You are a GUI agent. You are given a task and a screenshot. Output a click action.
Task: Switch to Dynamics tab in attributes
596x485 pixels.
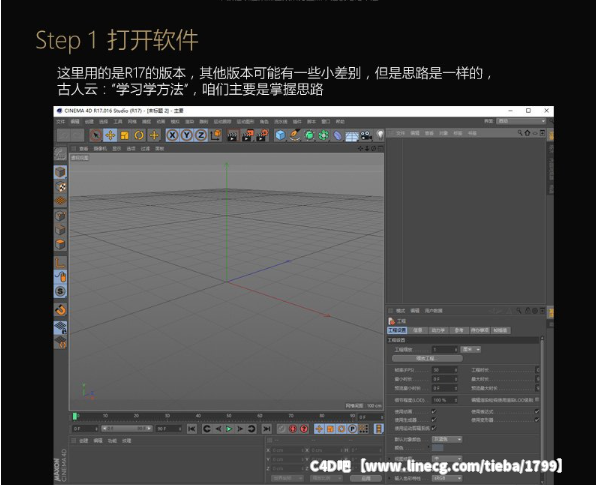(x=438, y=330)
